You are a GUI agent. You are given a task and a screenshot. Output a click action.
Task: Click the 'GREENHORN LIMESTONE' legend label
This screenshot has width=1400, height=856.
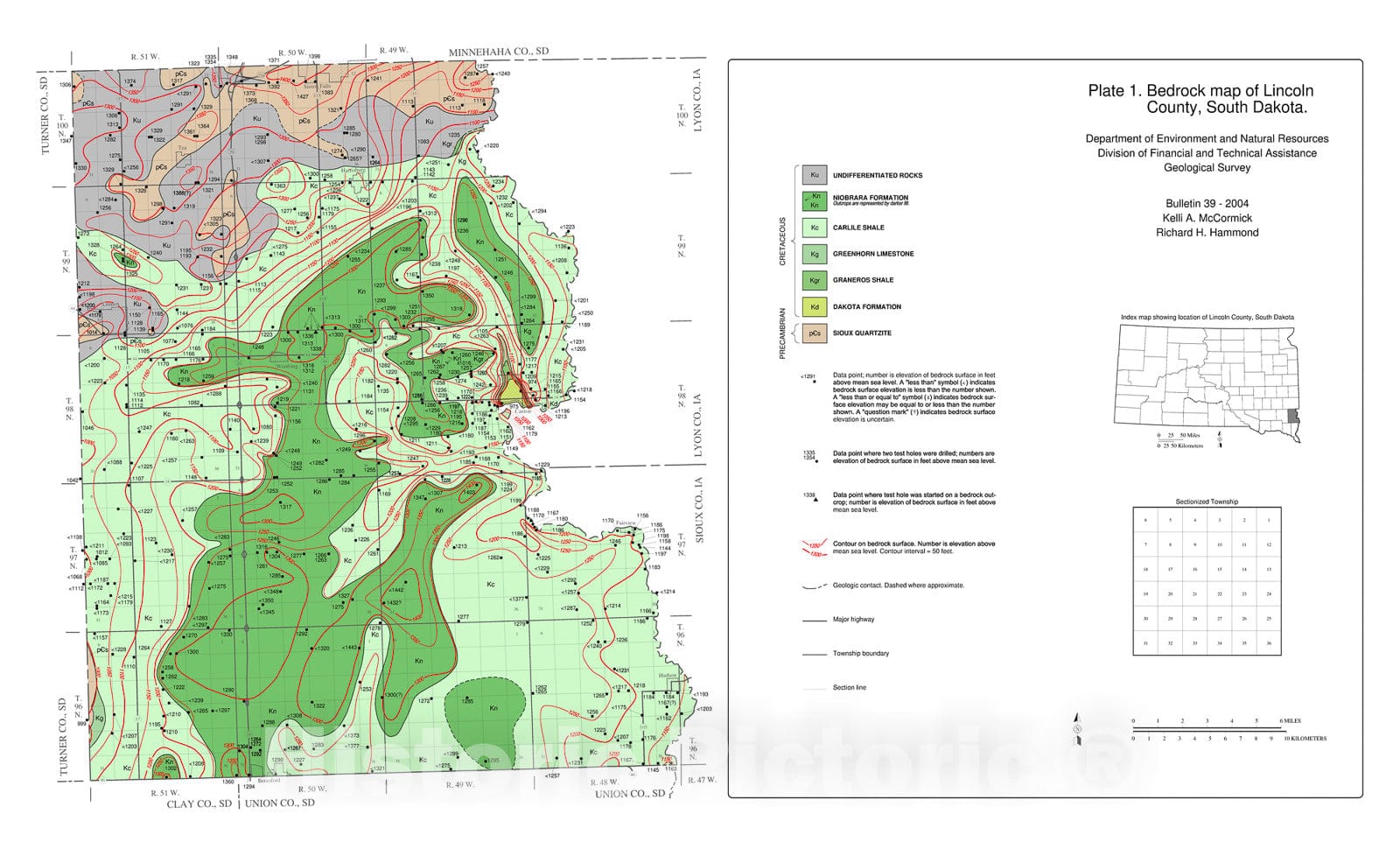point(873,254)
